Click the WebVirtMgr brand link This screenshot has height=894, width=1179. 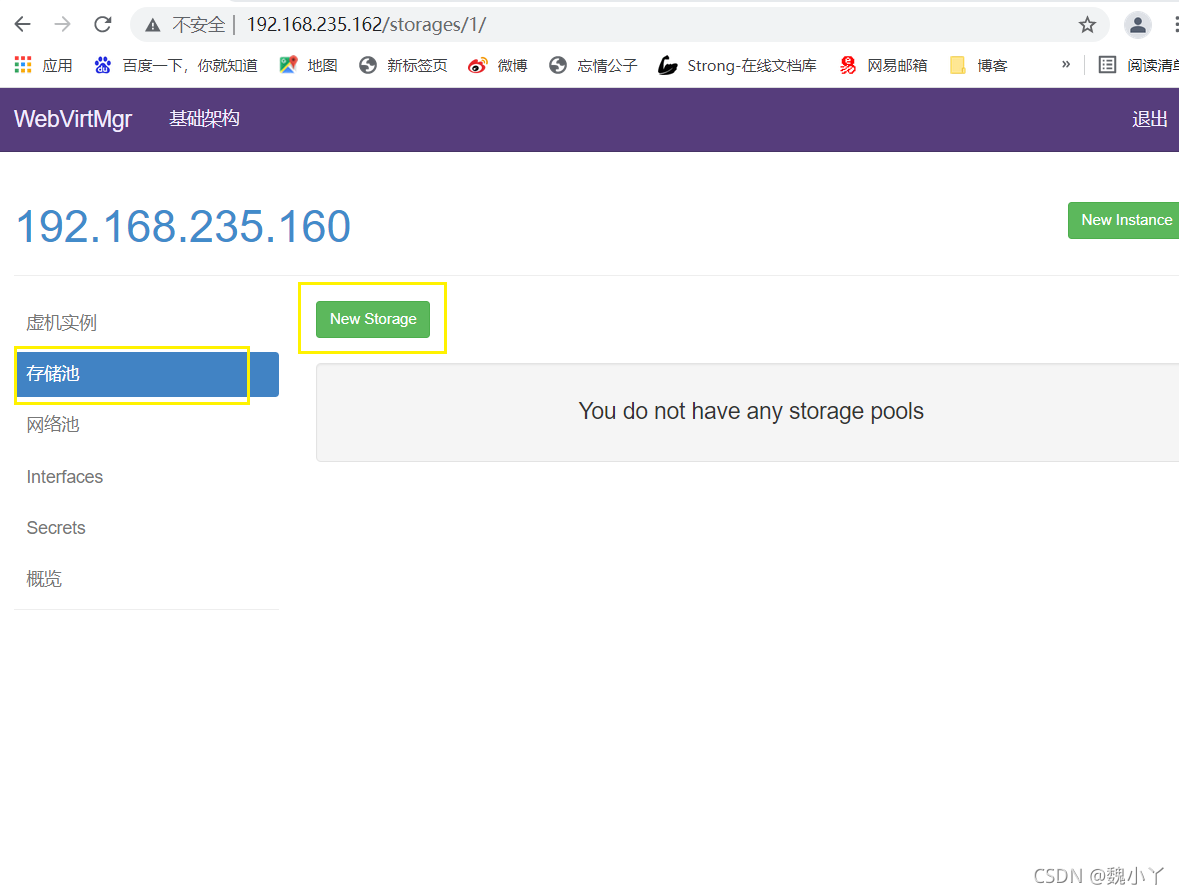pyautogui.click(x=73, y=119)
